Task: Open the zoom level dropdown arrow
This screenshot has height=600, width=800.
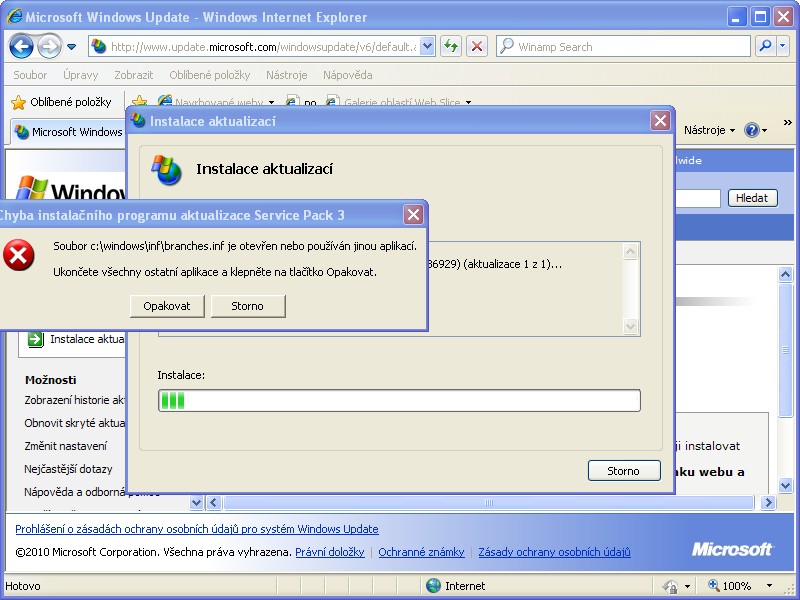Action: pyautogui.click(x=769, y=586)
